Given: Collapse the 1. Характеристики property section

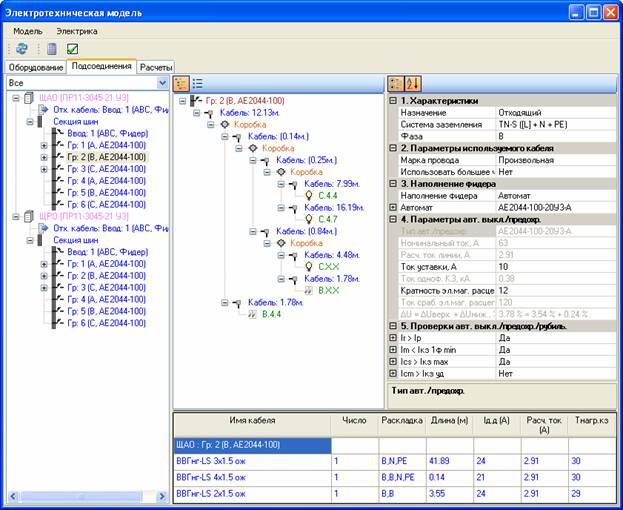Looking at the screenshot, I should 393,101.
